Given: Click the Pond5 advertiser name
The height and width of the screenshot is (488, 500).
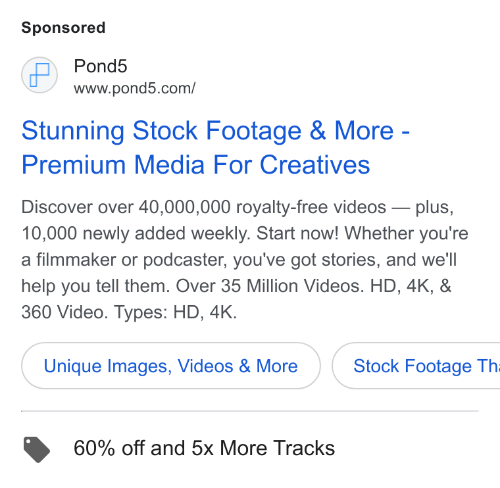Looking at the screenshot, I should (x=100, y=66).
